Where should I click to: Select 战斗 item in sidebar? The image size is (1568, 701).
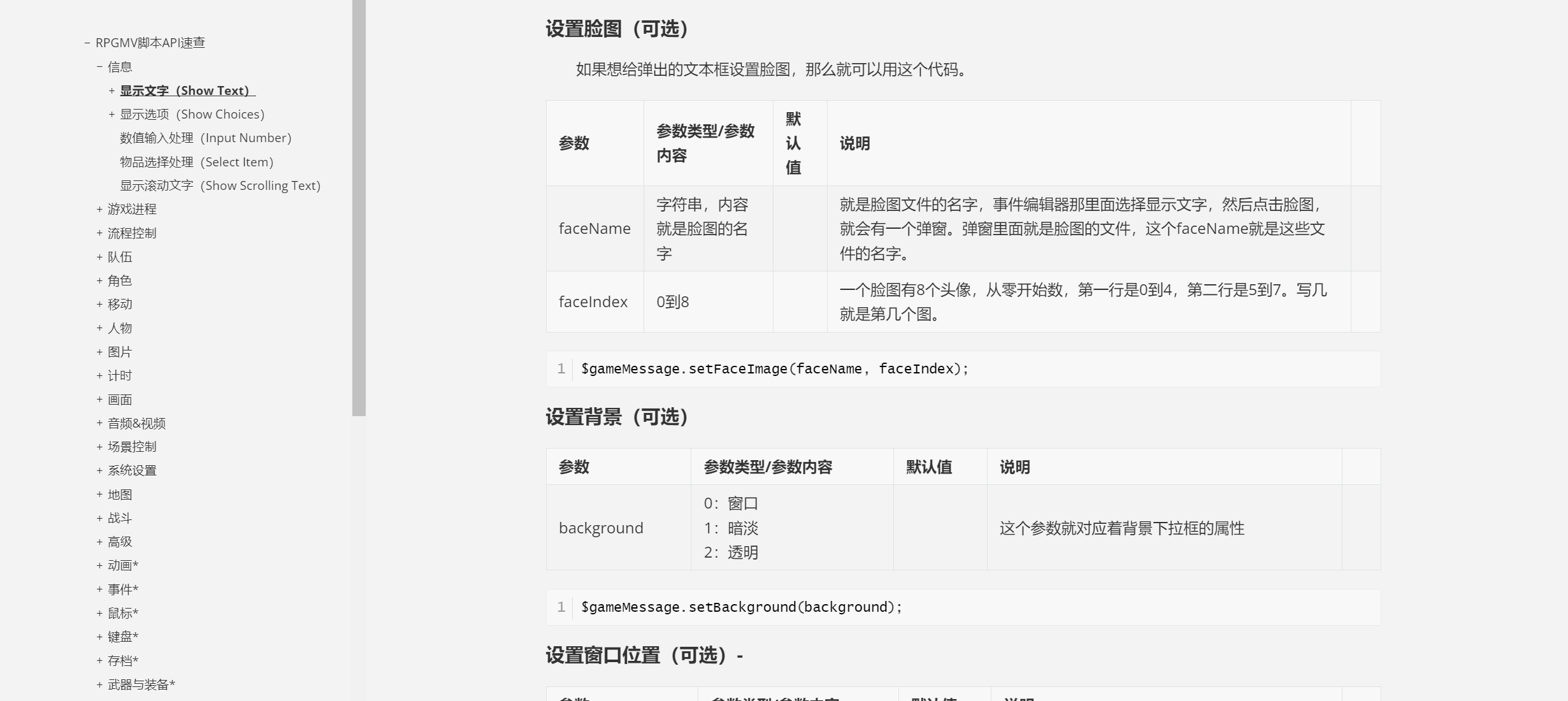120,518
